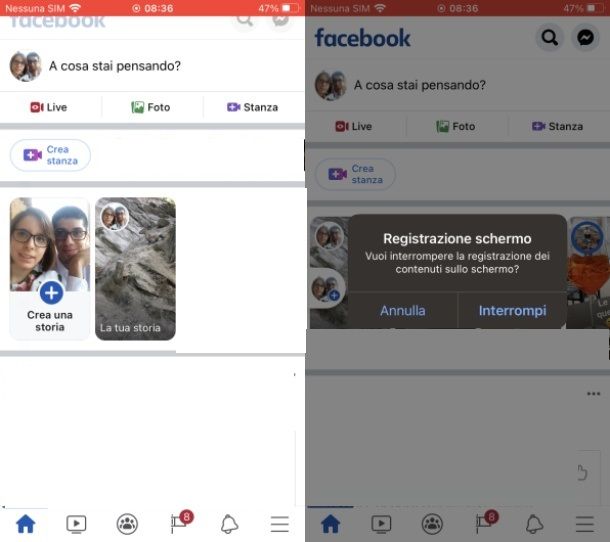Image resolution: width=610 pixels, height=542 pixels.
Task: Tap Crea stanza pill in the left screen
Action: (50, 155)
